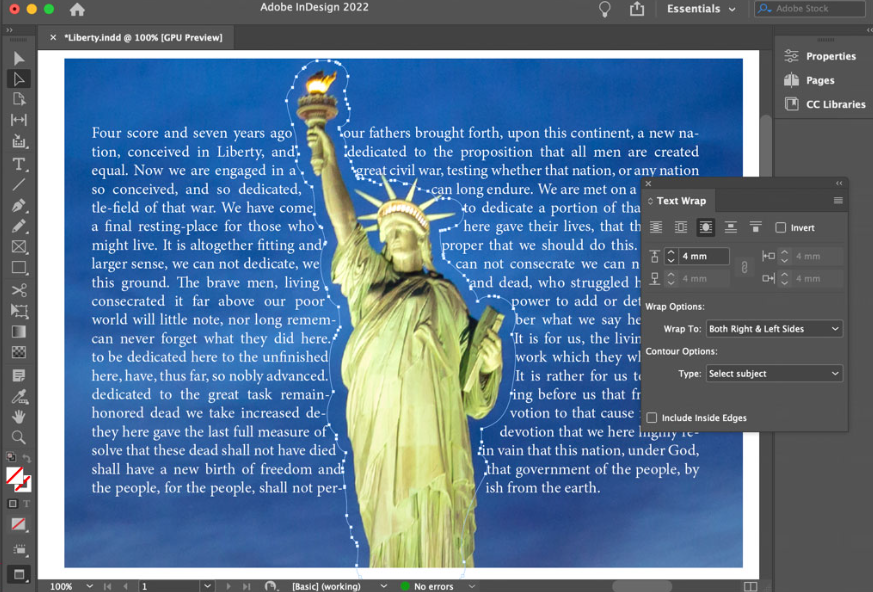The height and width of the screenshot is (592, 873).
Task: Open the Text Wrap panel menu
Action: click(x=838, y=200)
